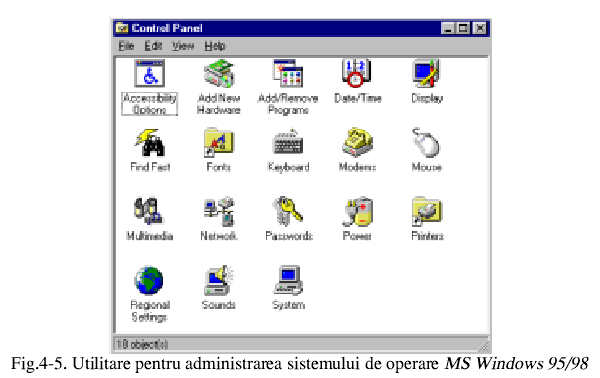Screen dimensions: 600x378
Task: Select the Add New Hardware icon
Action: coord(219,73)
